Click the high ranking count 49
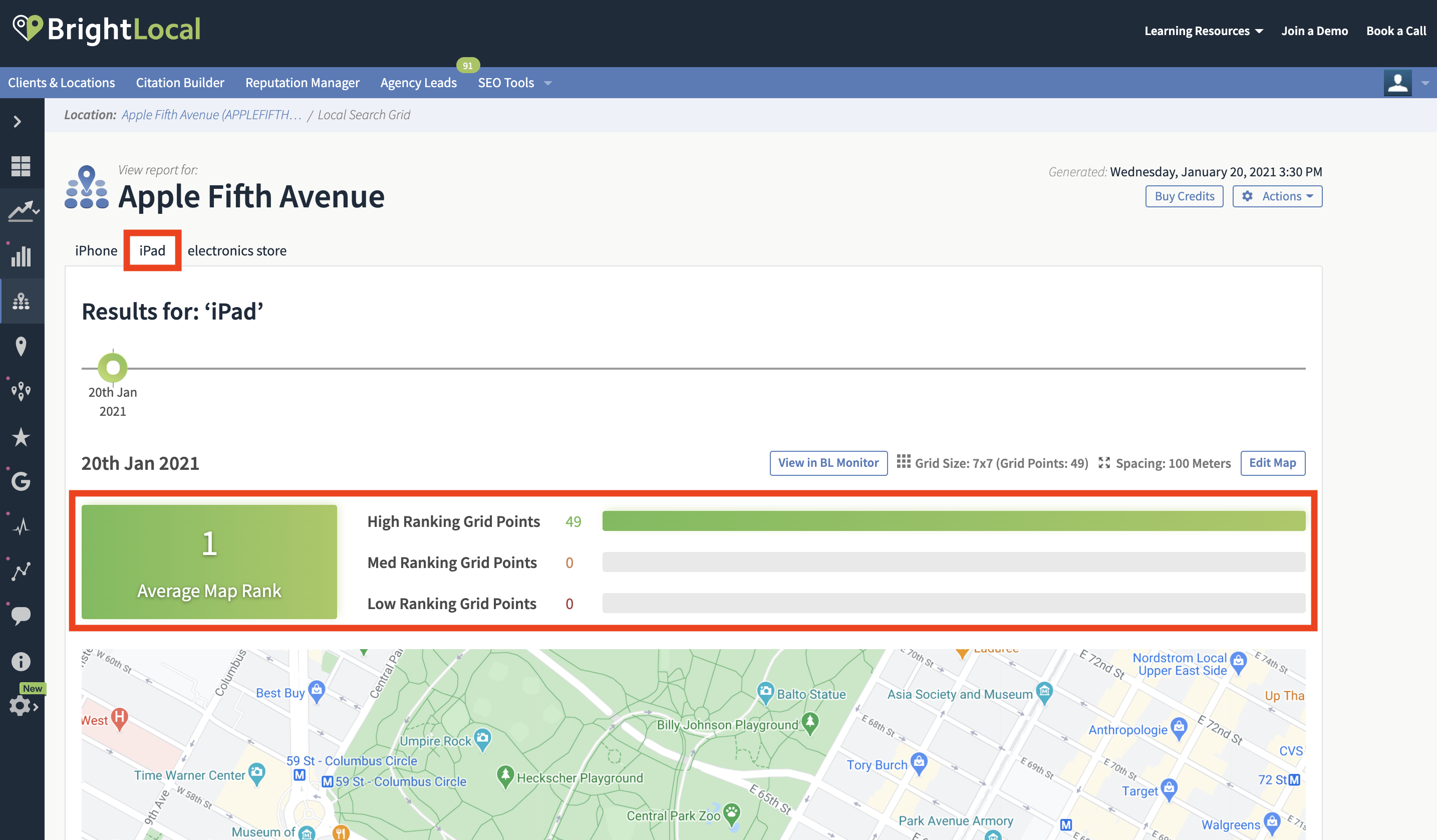This screenshot has height=840, width=1437. coord(573,521)
